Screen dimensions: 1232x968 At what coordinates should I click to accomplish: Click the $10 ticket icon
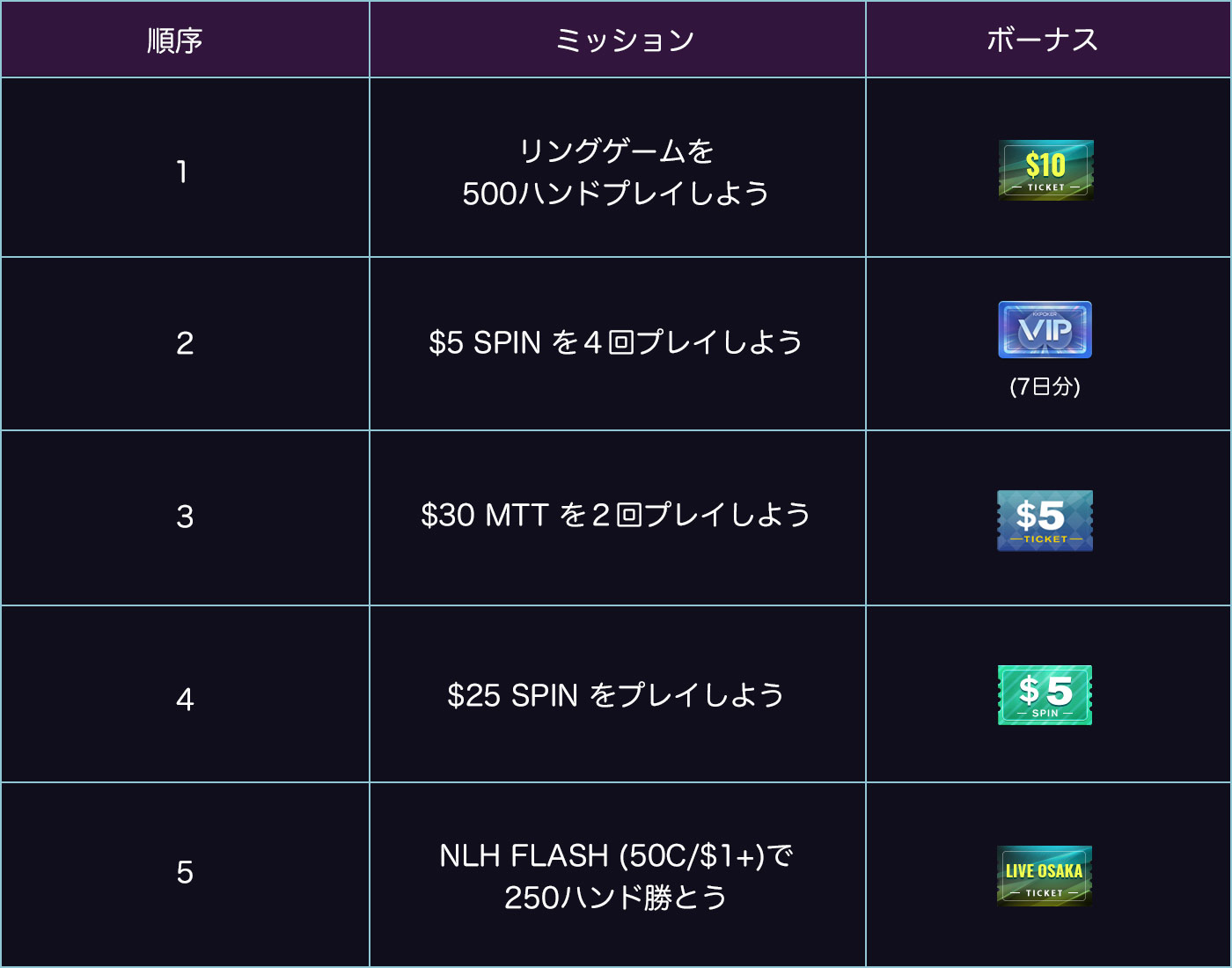[x=1046, y=170]
